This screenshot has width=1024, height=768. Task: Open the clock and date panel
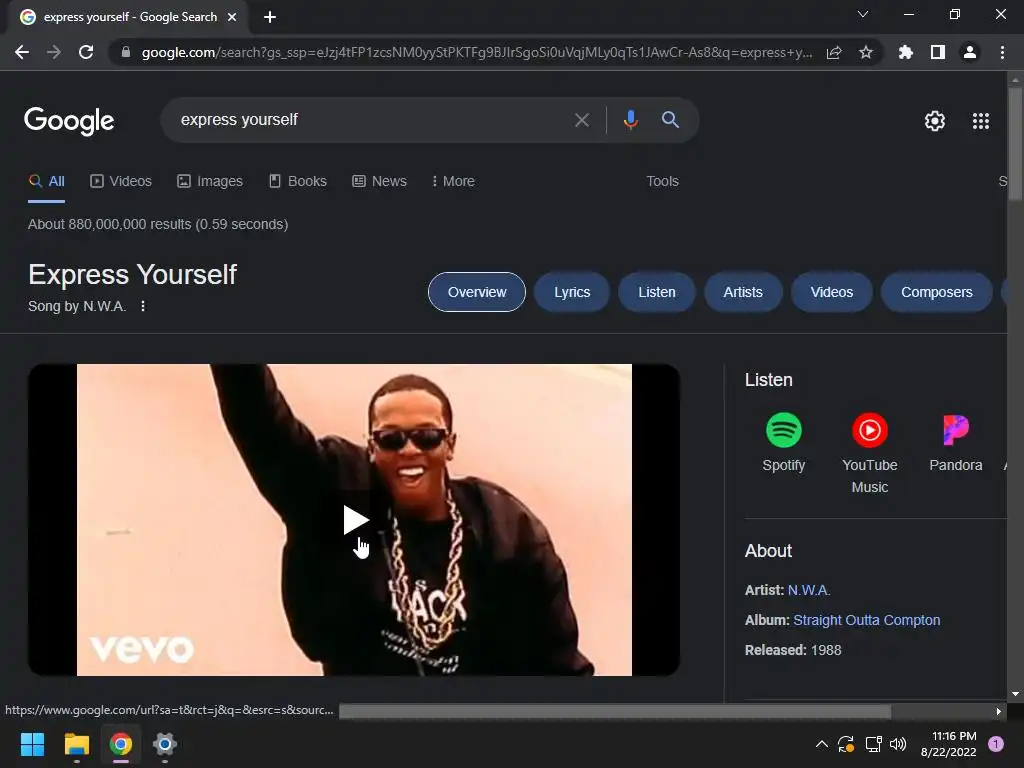(x=948, y=744)
